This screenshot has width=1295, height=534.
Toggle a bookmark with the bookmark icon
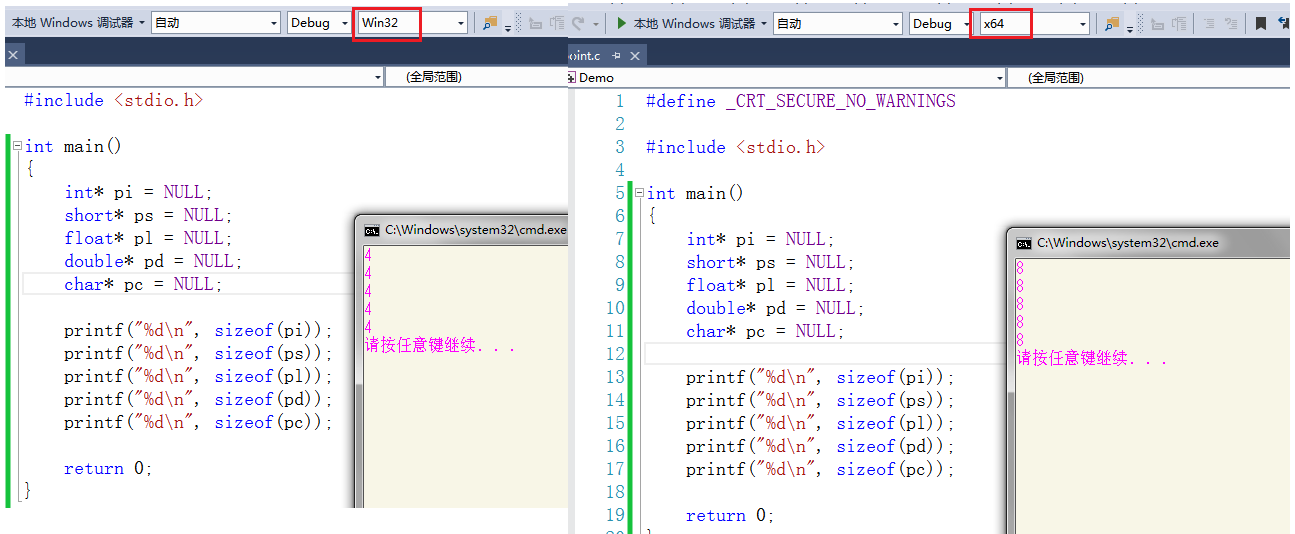(1261, 23)
